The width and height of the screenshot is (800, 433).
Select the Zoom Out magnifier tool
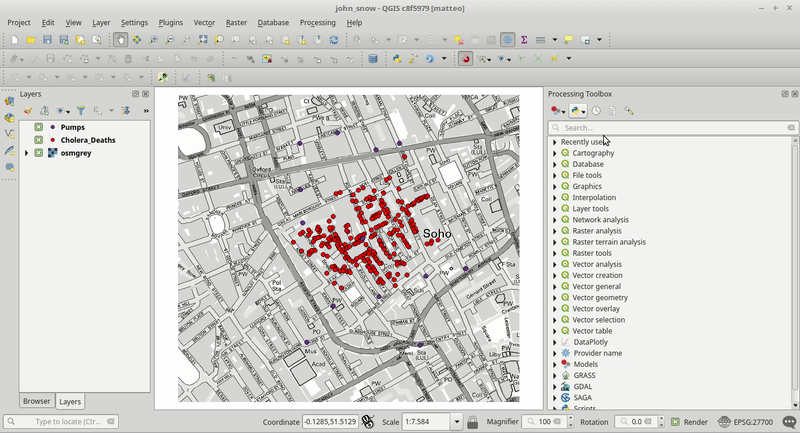pyautogui.click(x=169, y=40)
